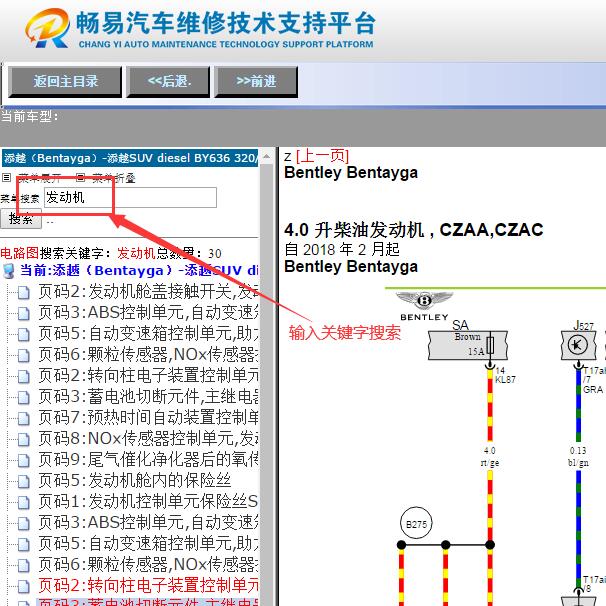Open 页码7:预热时间自动装置控制单元 entry
Screen dimensions: 606x606
pos(148,417)
